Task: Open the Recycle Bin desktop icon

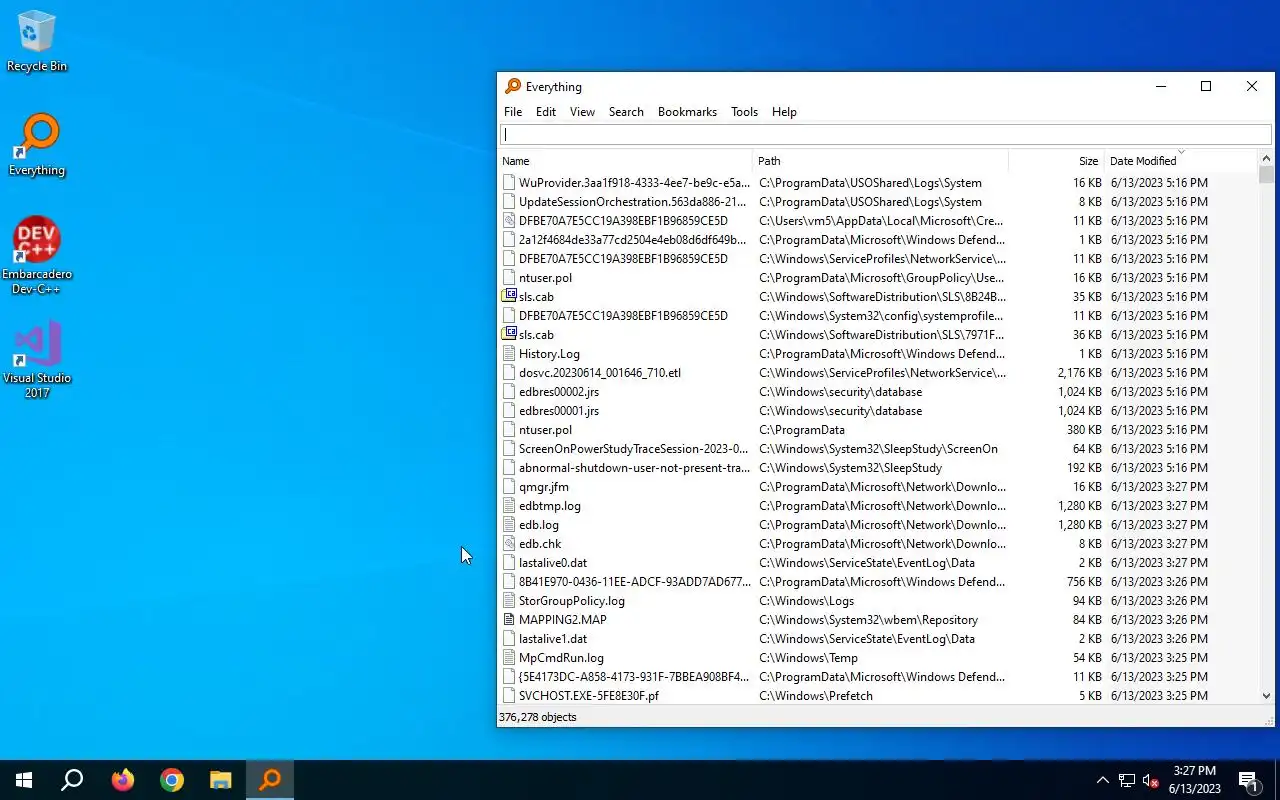Action: [x=37, y=42]
